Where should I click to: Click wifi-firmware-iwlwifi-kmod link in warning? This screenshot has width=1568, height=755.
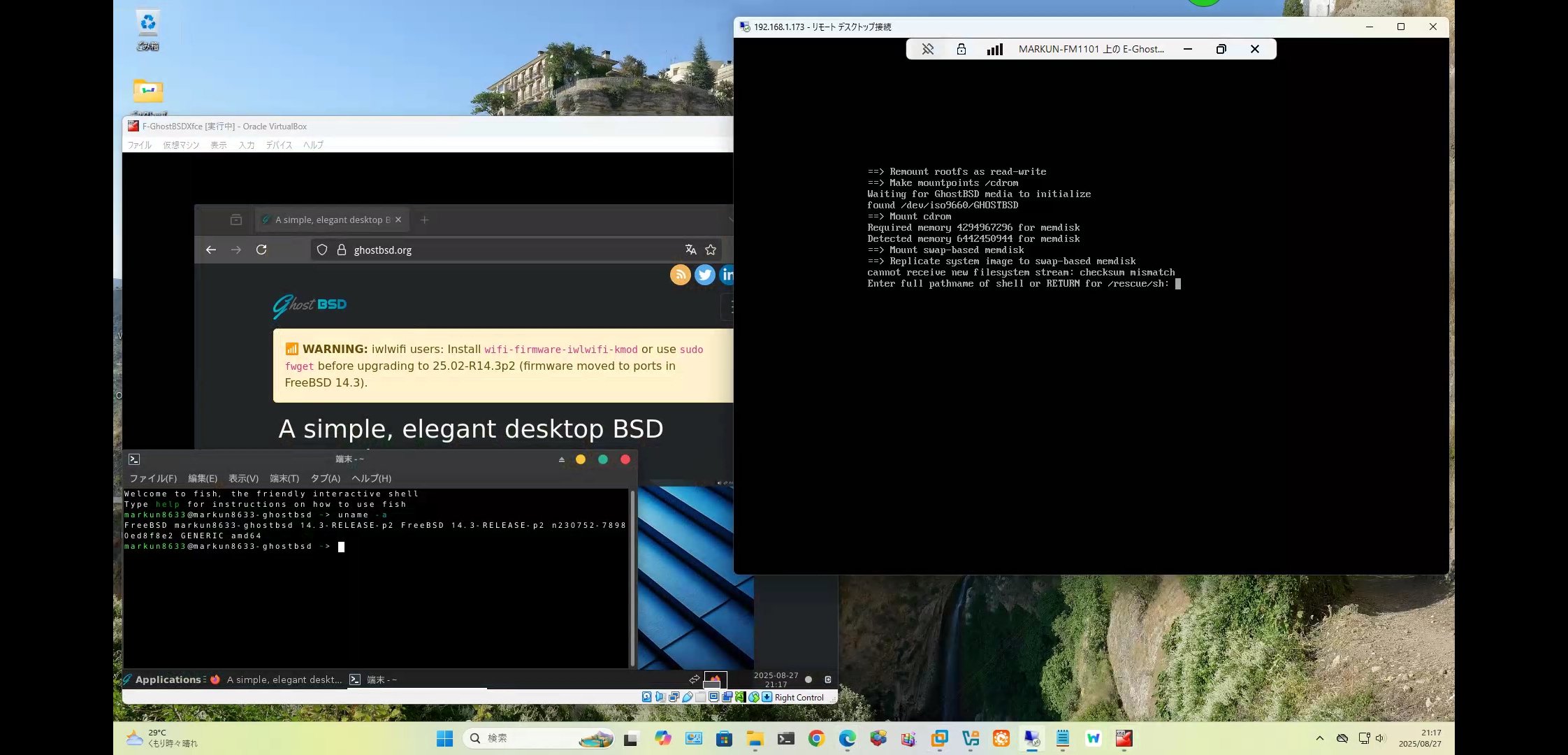(560, 350)
